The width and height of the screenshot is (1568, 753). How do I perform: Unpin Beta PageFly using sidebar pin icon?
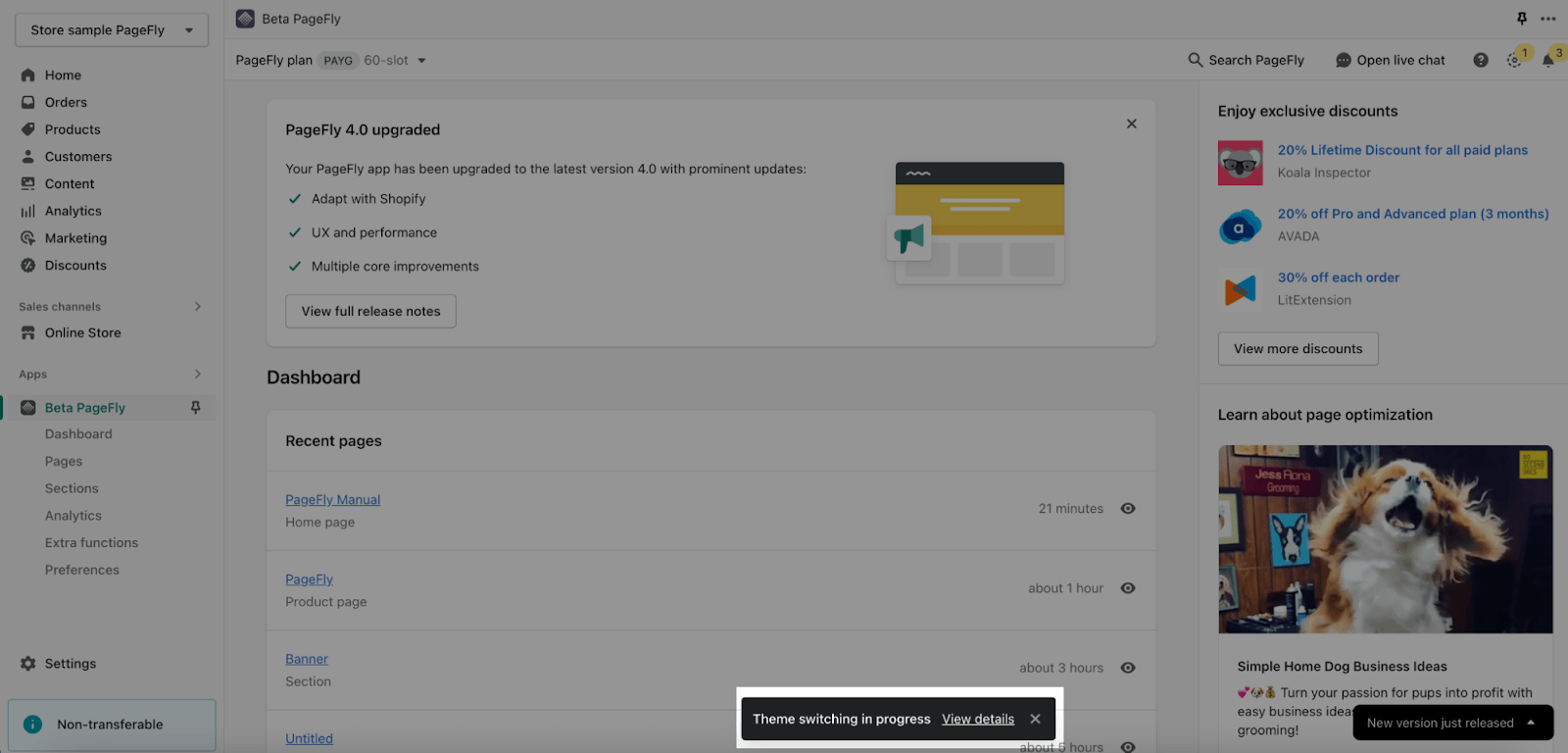195,408
